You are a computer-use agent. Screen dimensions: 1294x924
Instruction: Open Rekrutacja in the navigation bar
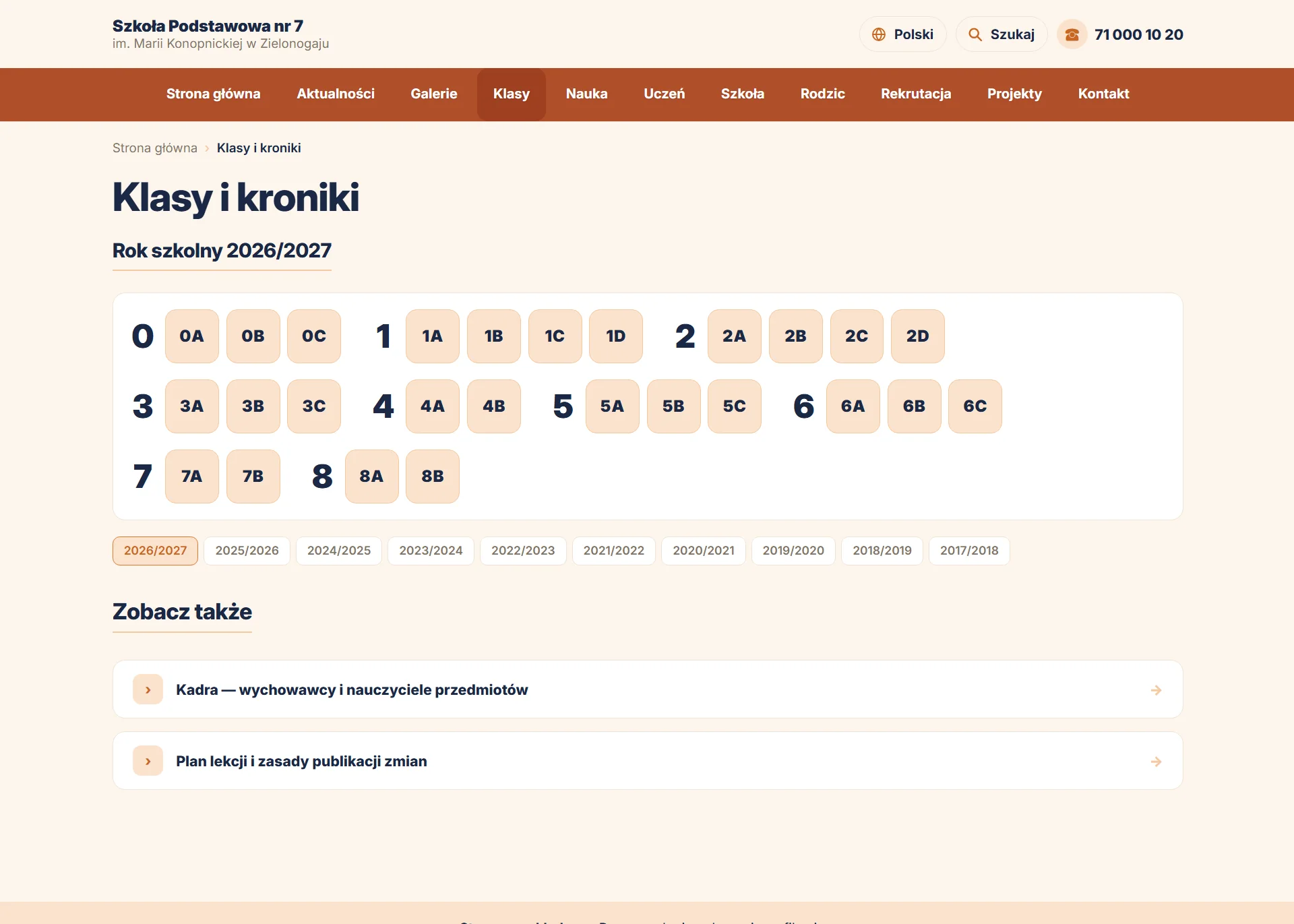click(x=916, y=94)
